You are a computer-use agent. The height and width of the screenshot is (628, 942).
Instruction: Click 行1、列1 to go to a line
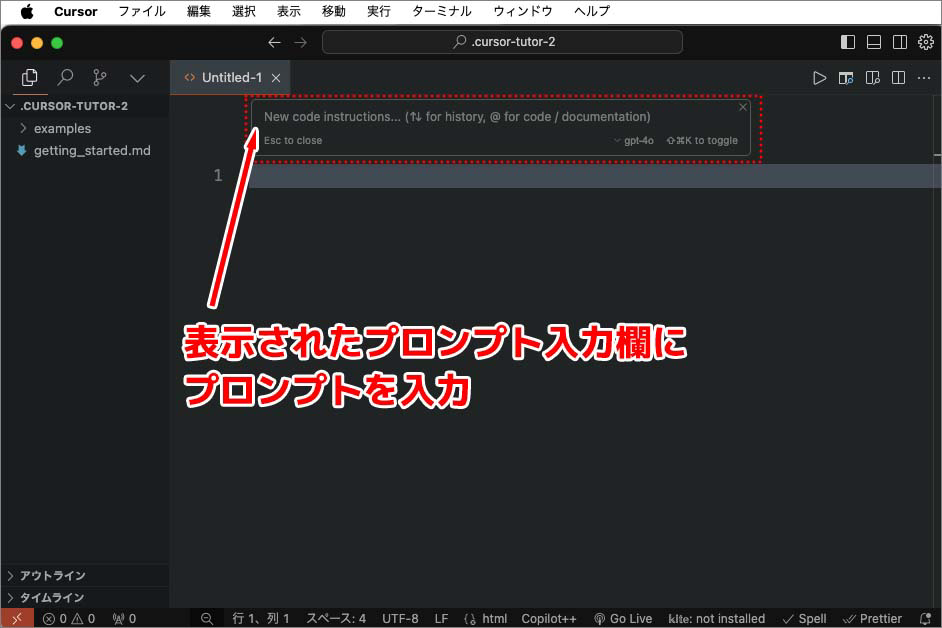pyautogui.click(x=261, y=618)
